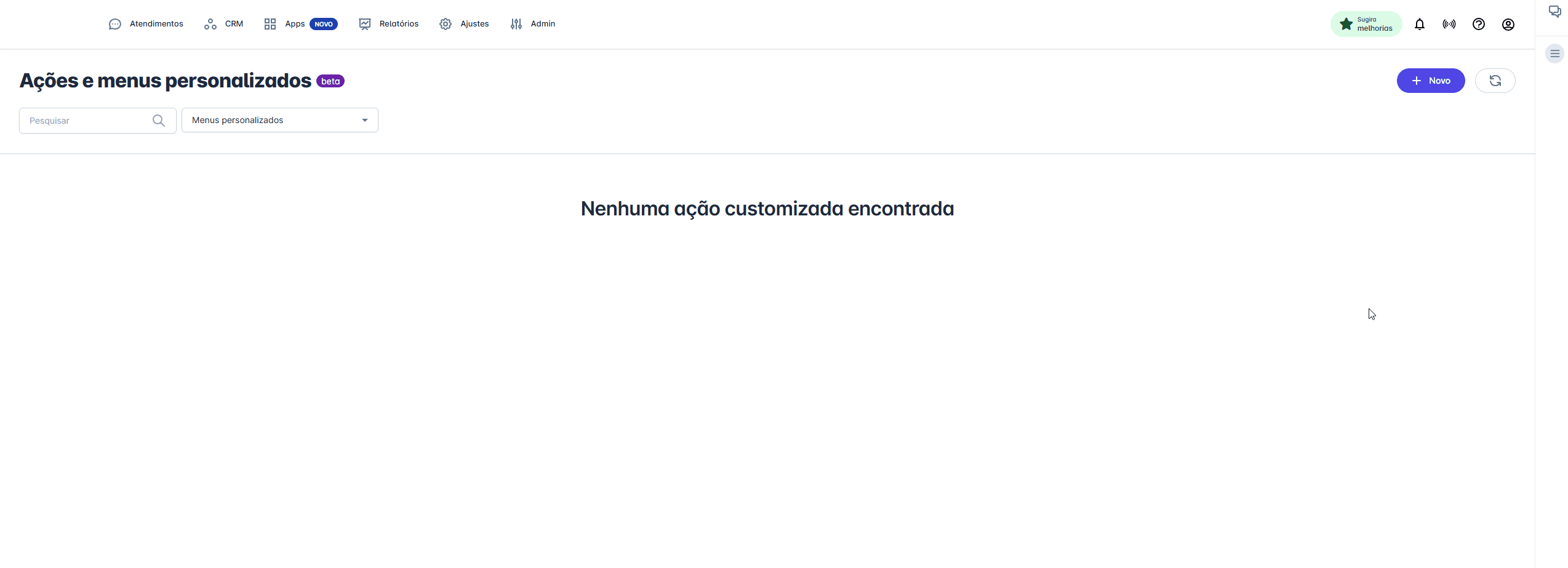
Task: Open the user profile icon
Action: tap(1508, 24)
